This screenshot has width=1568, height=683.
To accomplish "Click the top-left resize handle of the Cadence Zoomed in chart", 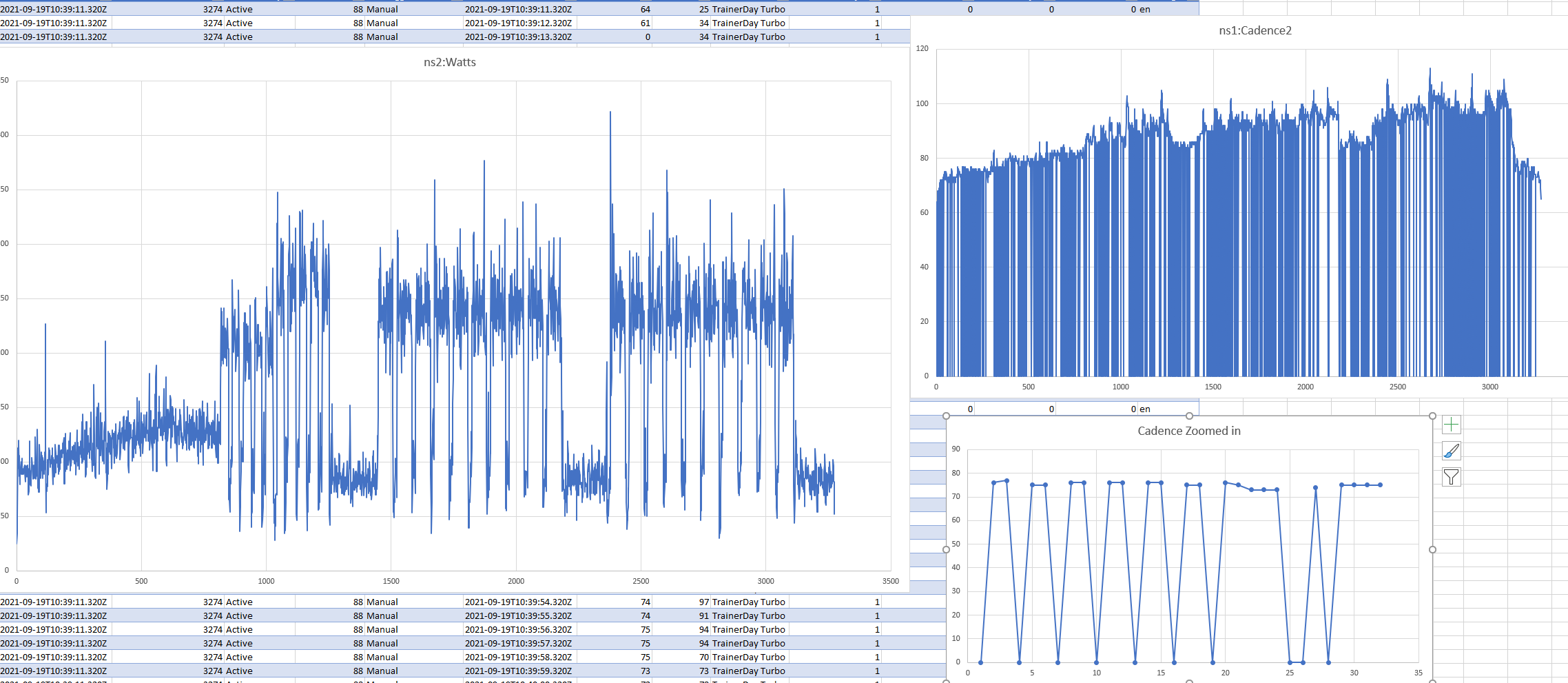I will [946, 416].
